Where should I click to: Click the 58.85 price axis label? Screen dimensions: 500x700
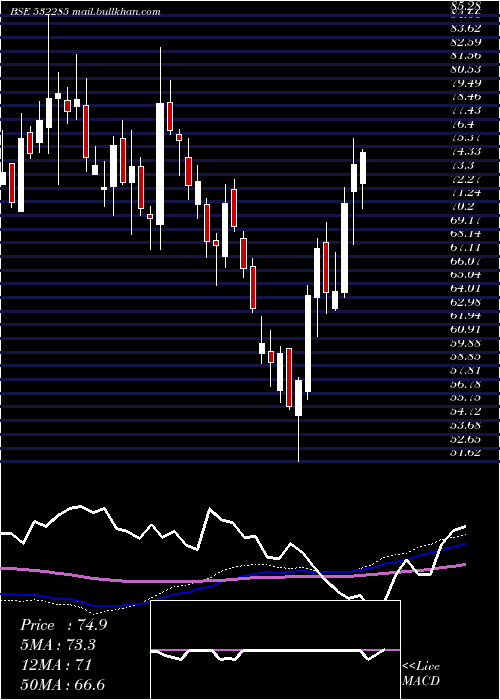pyautogui.click(x=466, y=357)
